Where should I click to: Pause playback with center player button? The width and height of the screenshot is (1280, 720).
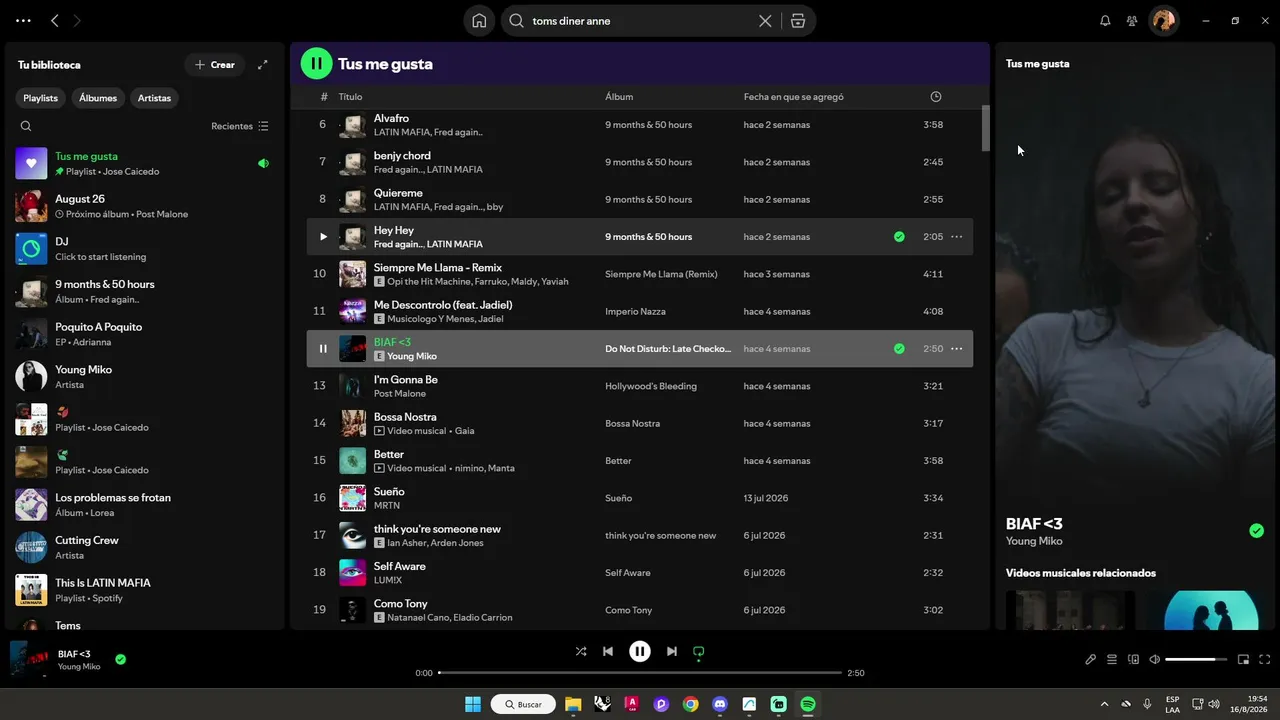click(640, 652)
